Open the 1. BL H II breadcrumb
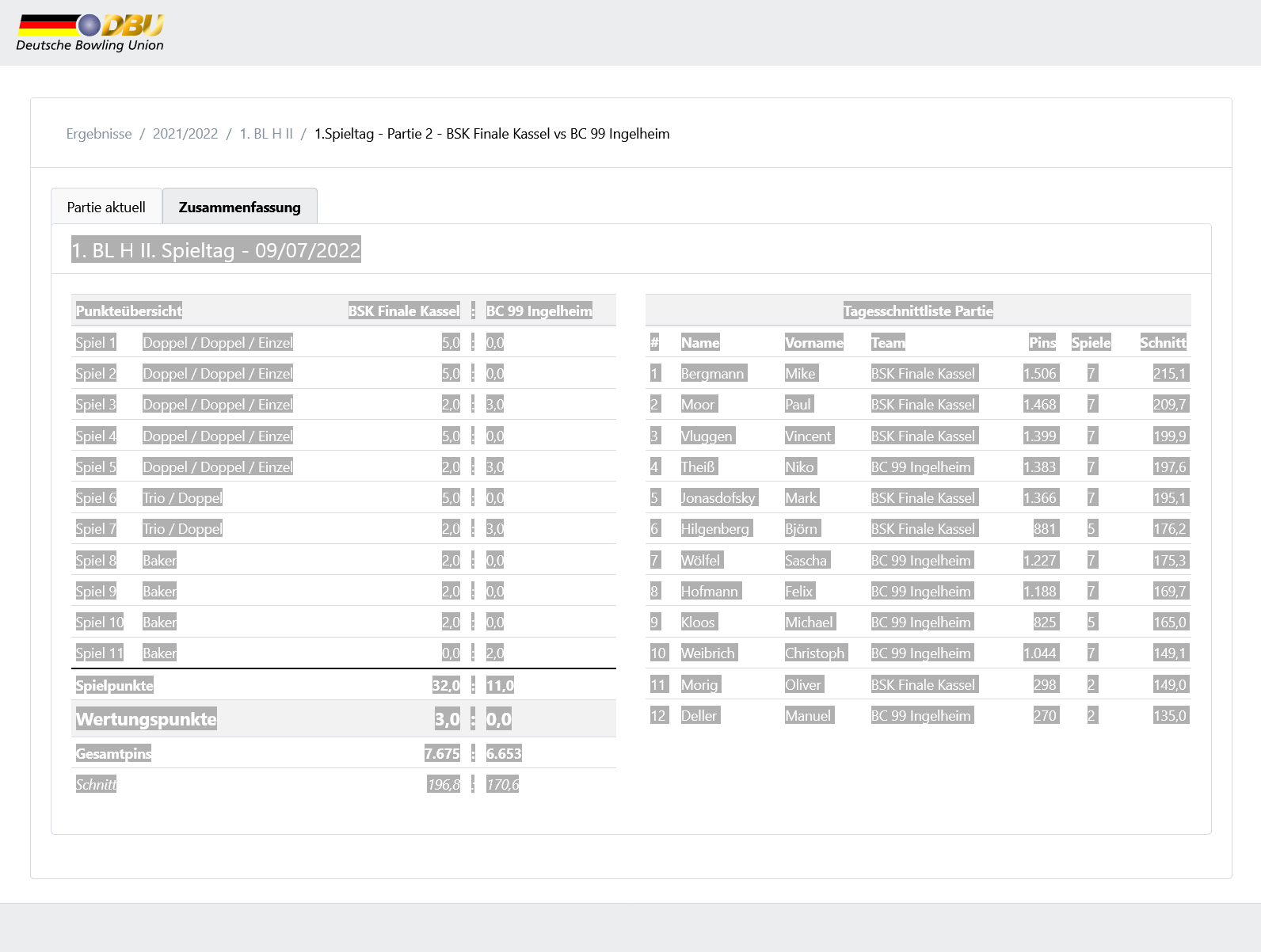 [x=266, y=134]
